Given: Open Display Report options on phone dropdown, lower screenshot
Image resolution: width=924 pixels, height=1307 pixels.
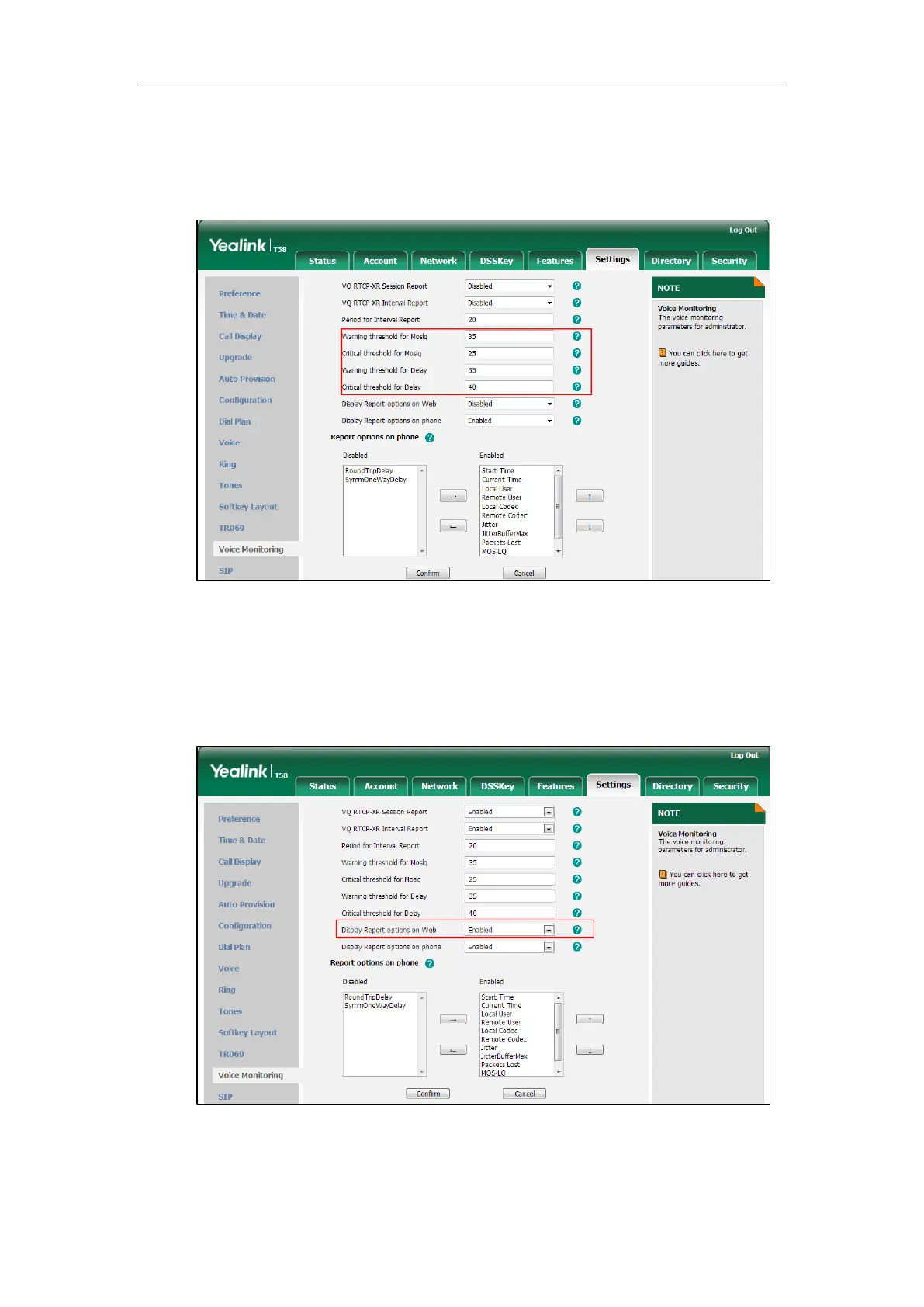Looking at the screenshot, I should (510, 947).
